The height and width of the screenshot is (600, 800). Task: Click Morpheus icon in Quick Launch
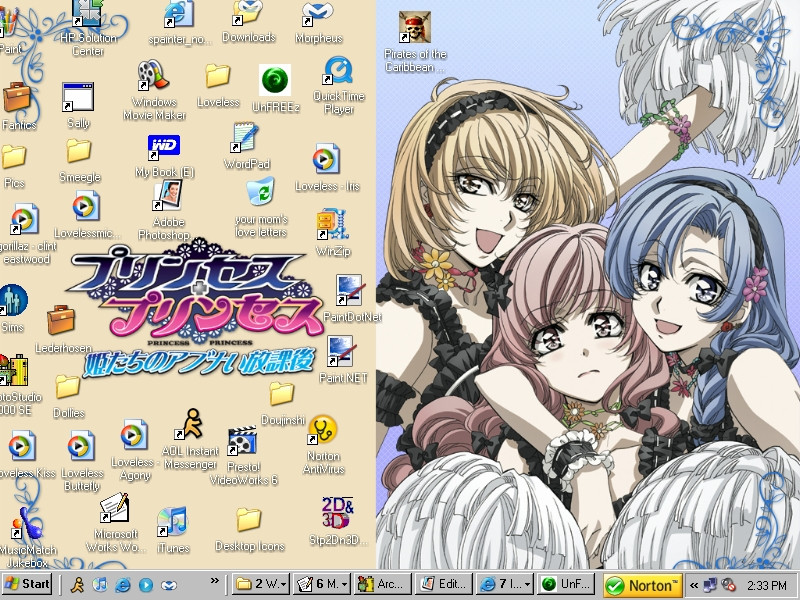pyautogui.click(x=169, y=585)
